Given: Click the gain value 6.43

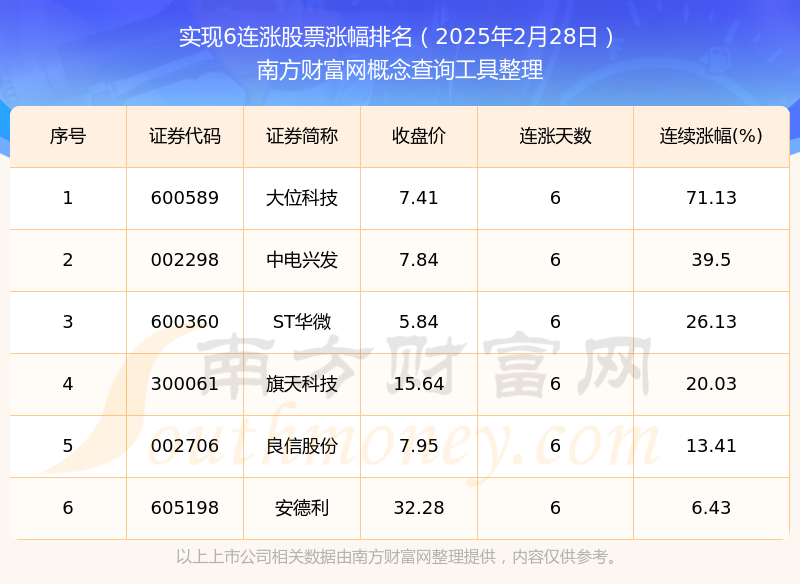Looking at the screenshot, I should click(711, 508).
